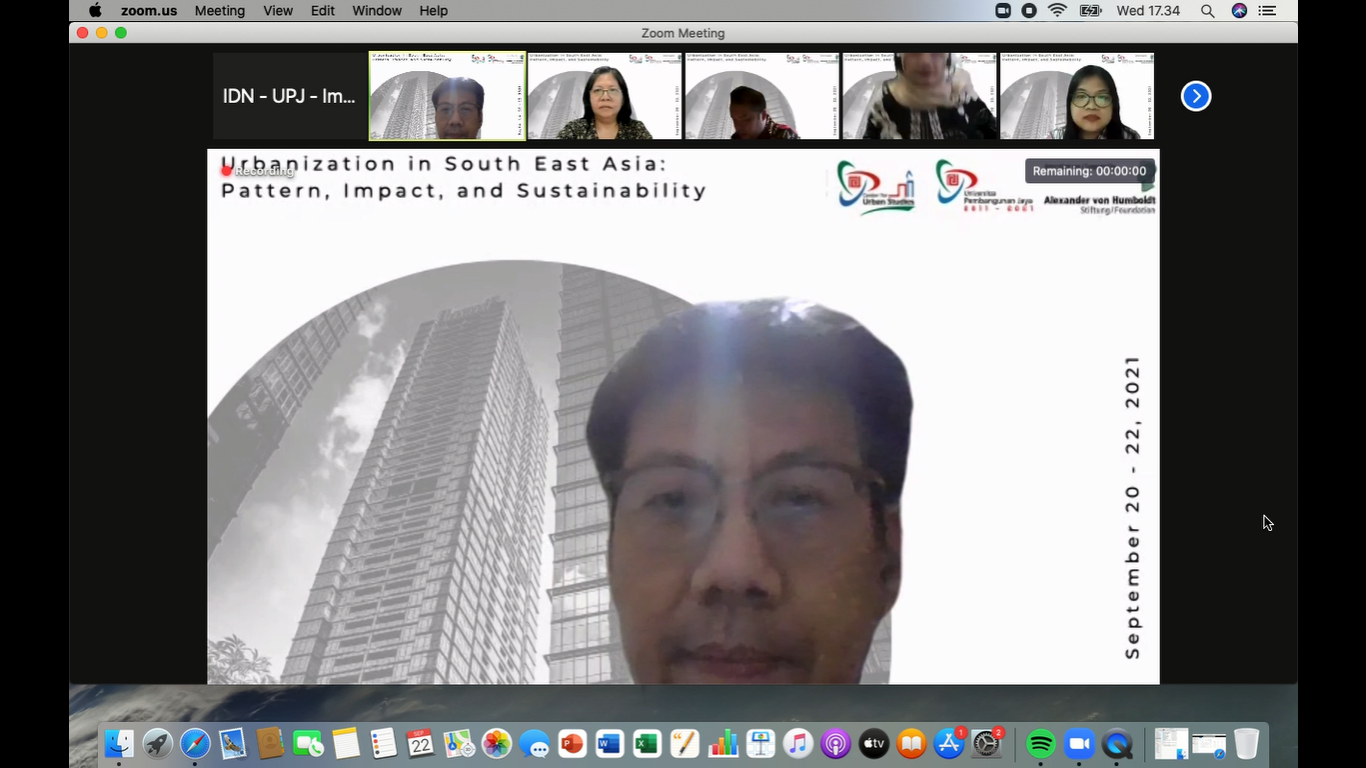Screen dimensions: 1366x768
Task: Open the Wi-Fi status menu
Action: tap(1057, 10)
